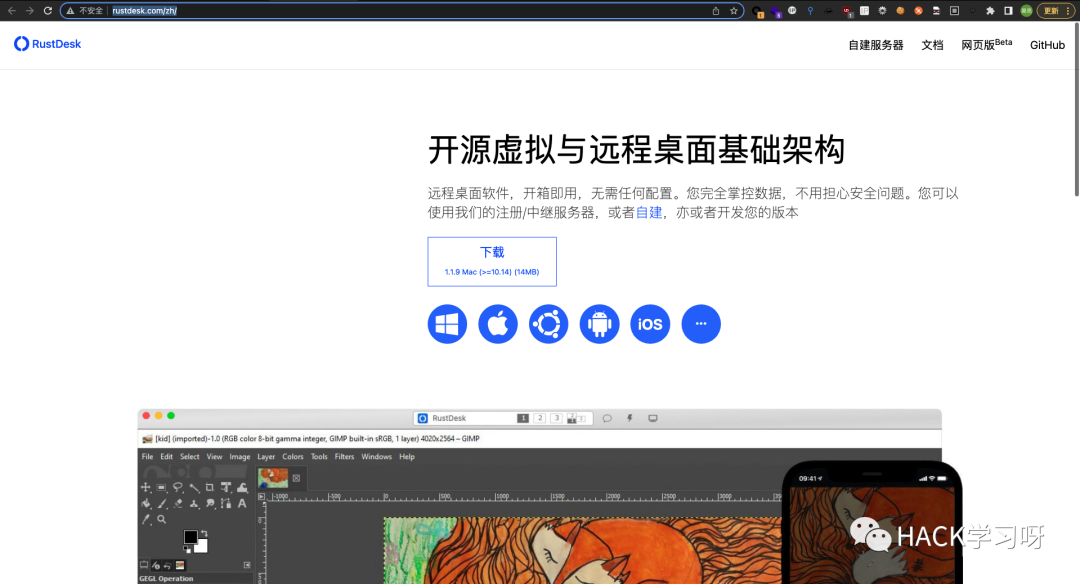Select the Ubuntu Linux download icon
1080x584 pixels.
click(549, 324)
